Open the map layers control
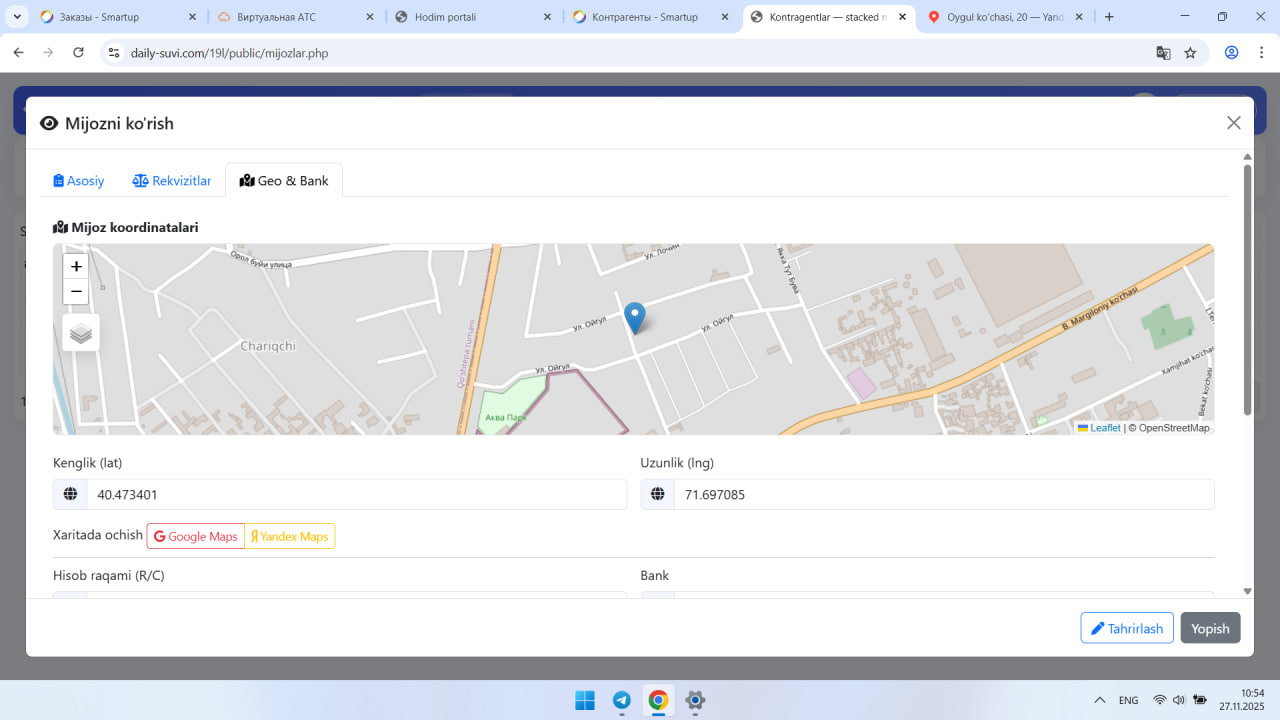 pos(81,333)
